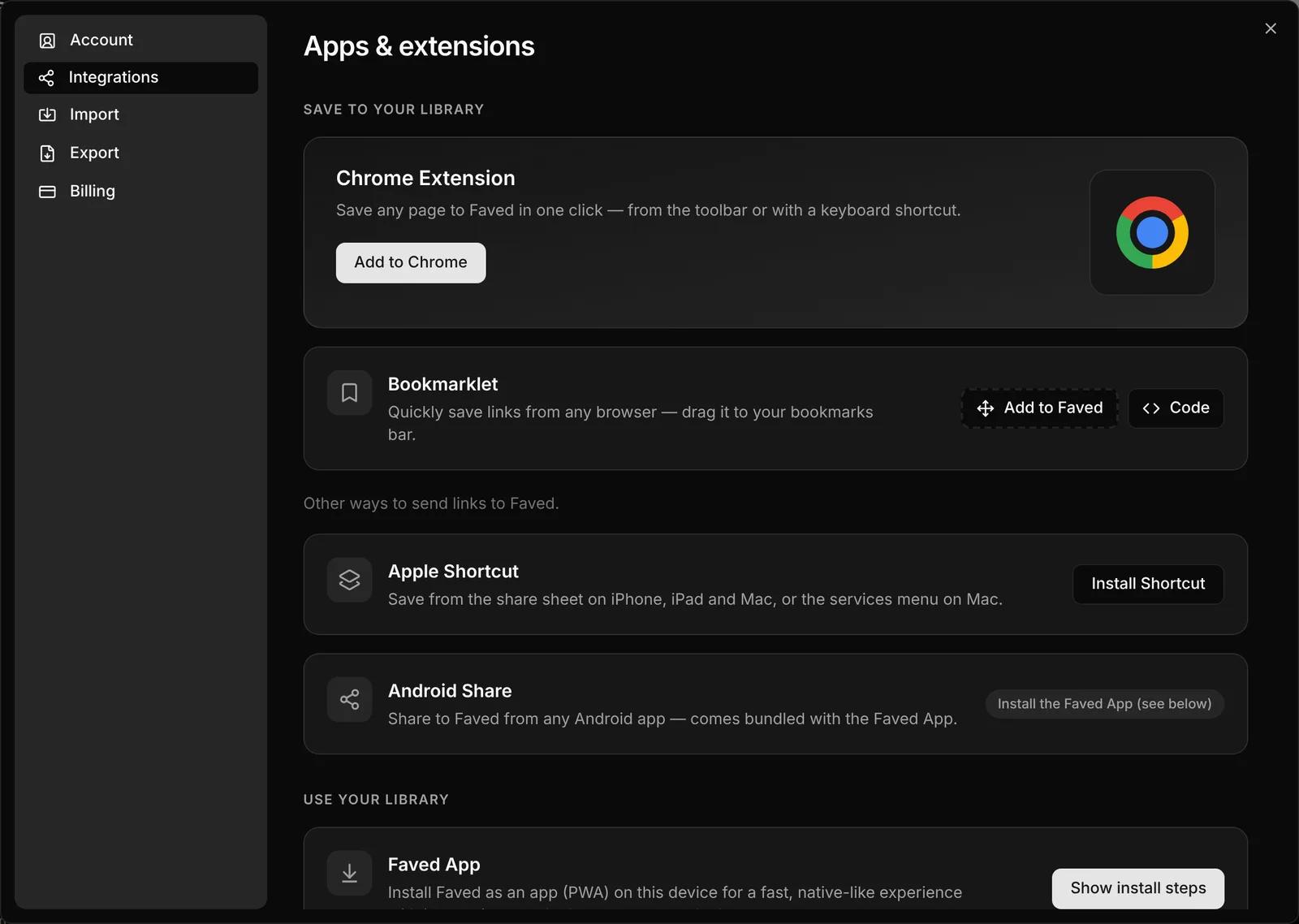The image size is (1299, 924).
Task: Close the settings dialog with the X
Action: pyautogui.click(x=1271, y=28)
